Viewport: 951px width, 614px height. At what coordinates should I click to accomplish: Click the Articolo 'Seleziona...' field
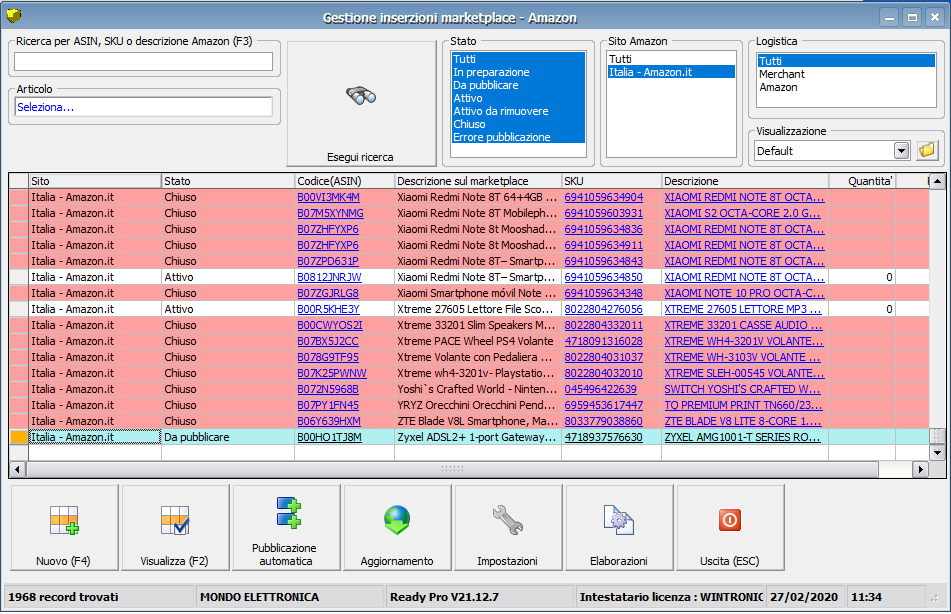(144, 107)
